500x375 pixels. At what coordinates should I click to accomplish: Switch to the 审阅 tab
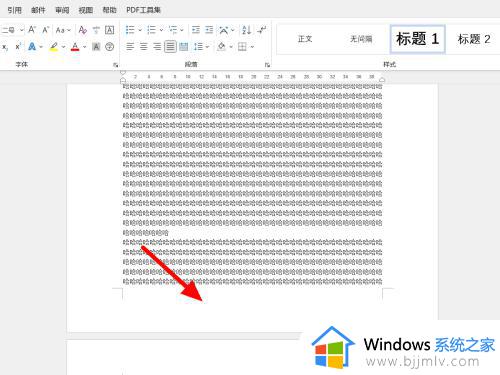click(62, 10)
